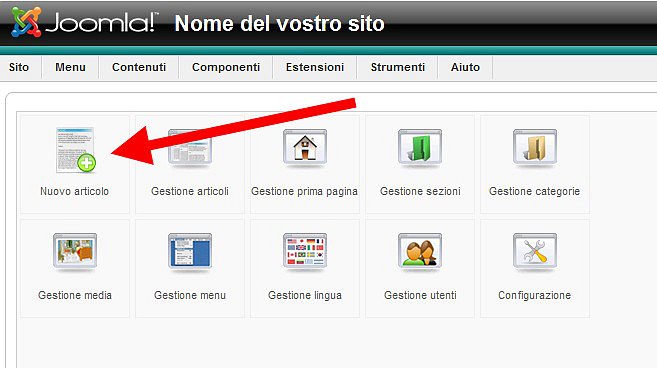Click the Configurazione label
The height and width of the screenshot is (368, 657).
click(x=535, y=295)
